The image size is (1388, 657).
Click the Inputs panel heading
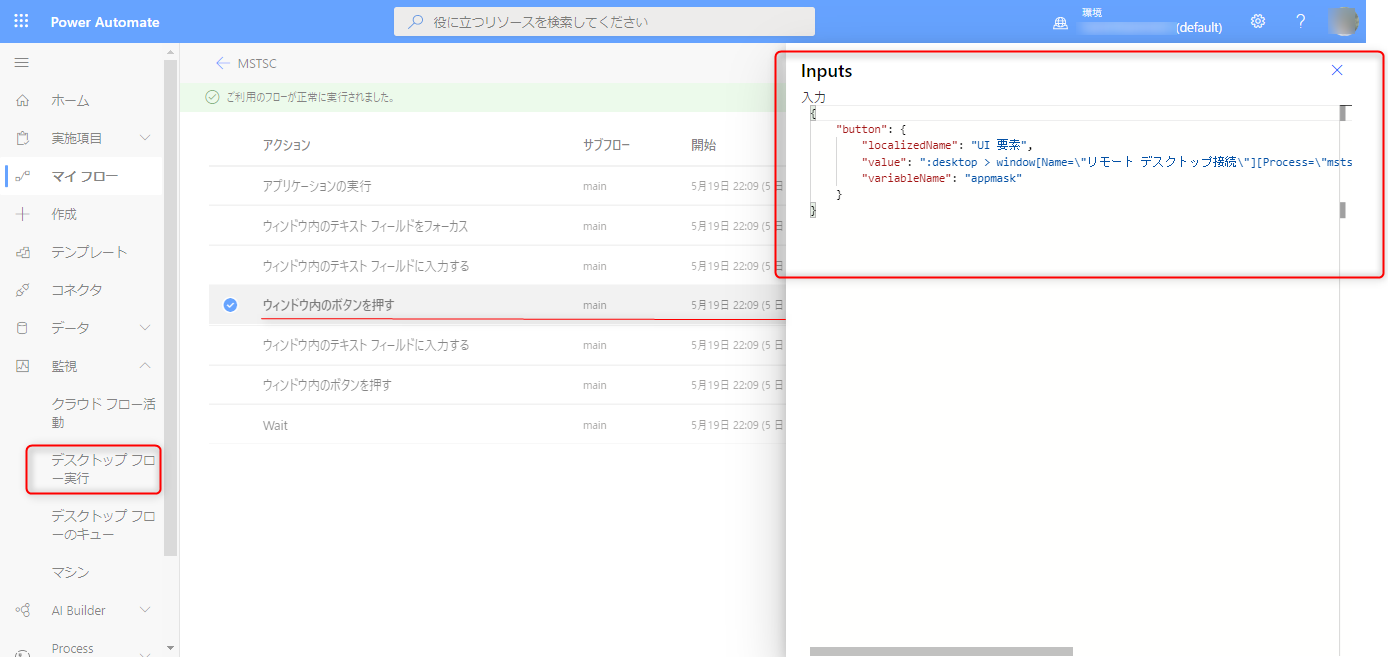tap(826, 71)
